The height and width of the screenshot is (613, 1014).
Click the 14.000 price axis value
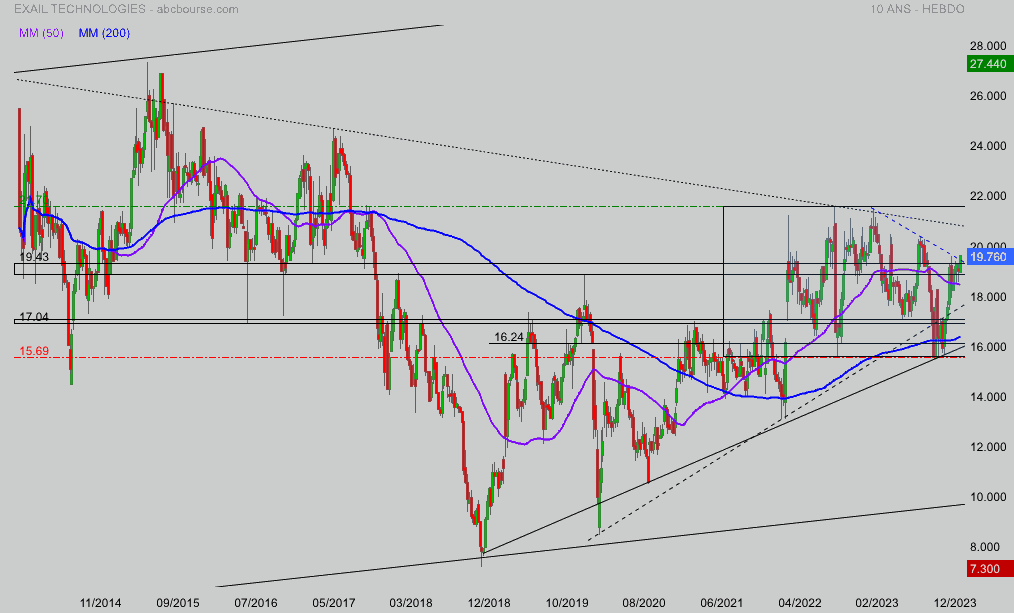(988, 397)
